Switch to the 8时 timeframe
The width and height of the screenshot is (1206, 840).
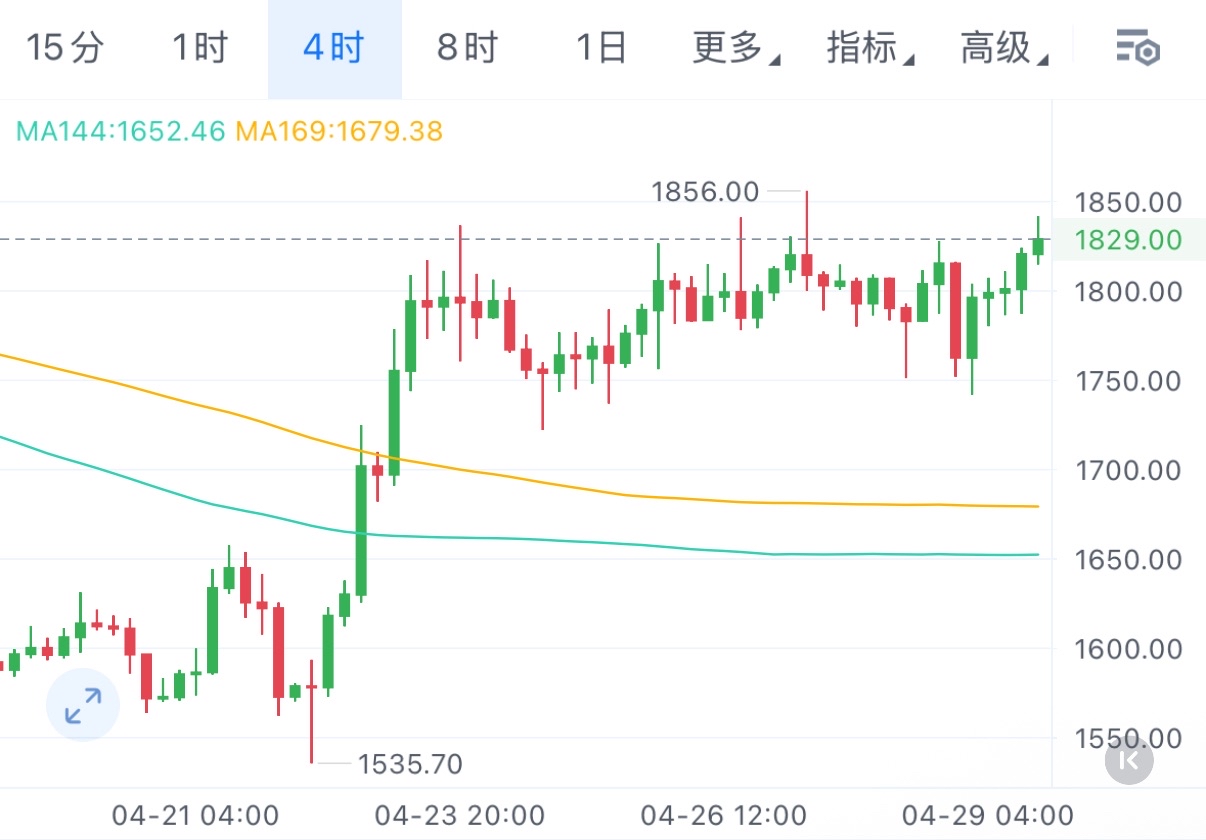click(x=468, y=47)
